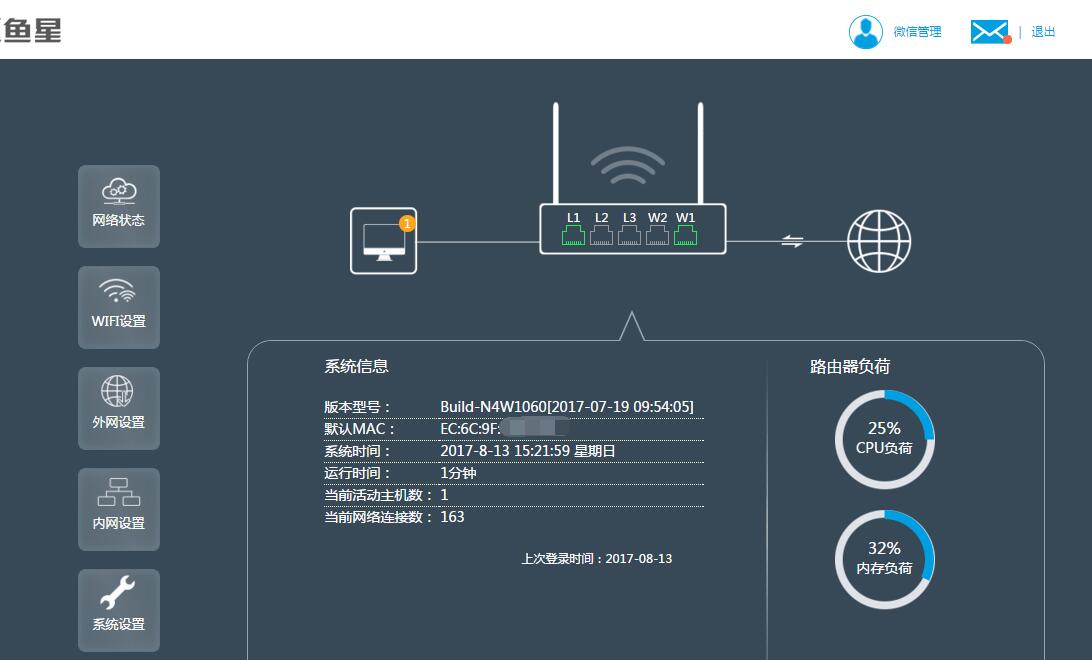Click the 退出 logout link
The height and width of the screenshot is (660, 1092).
pos(1043,31)
